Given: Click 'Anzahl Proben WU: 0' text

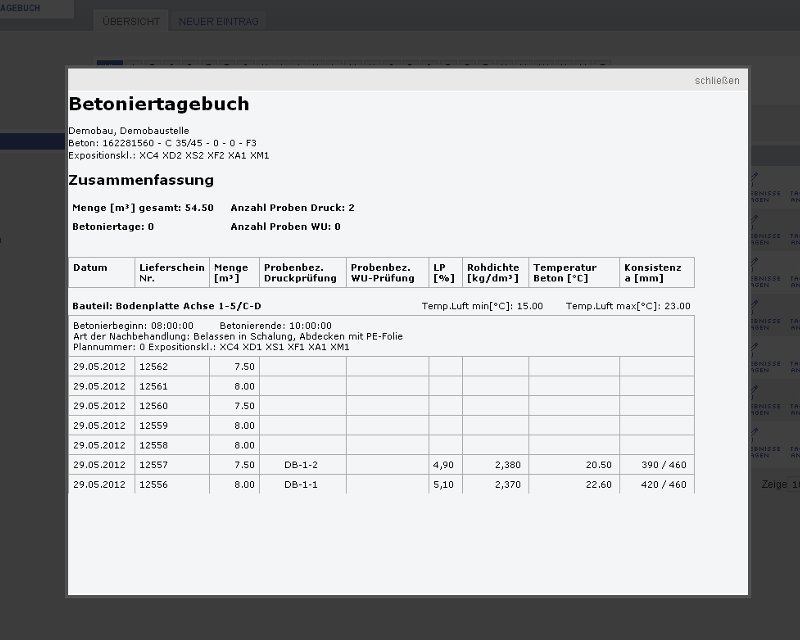Looking at the screenshot, I should point(285,227).
